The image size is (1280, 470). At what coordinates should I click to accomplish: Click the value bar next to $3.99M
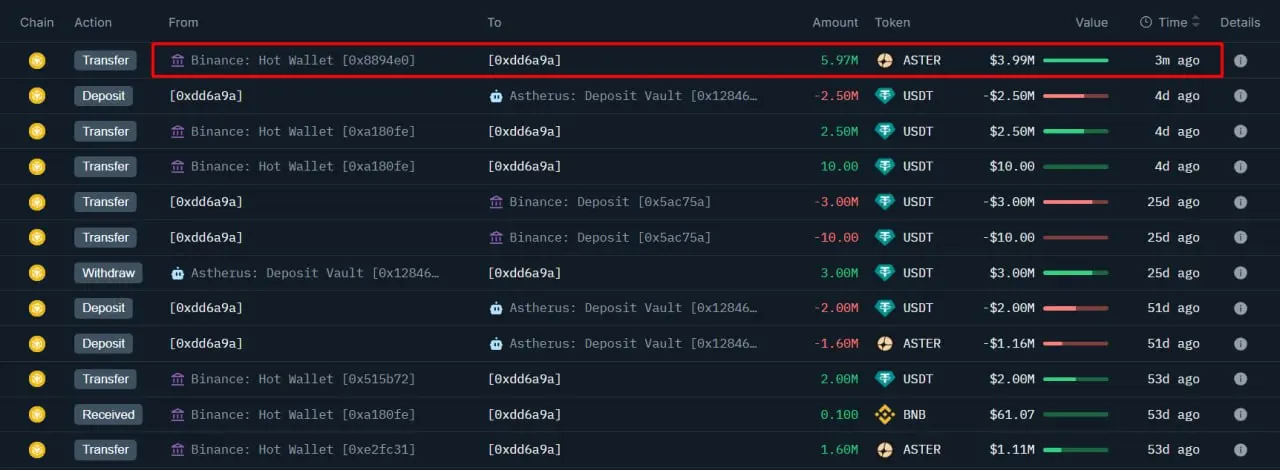1075,60
